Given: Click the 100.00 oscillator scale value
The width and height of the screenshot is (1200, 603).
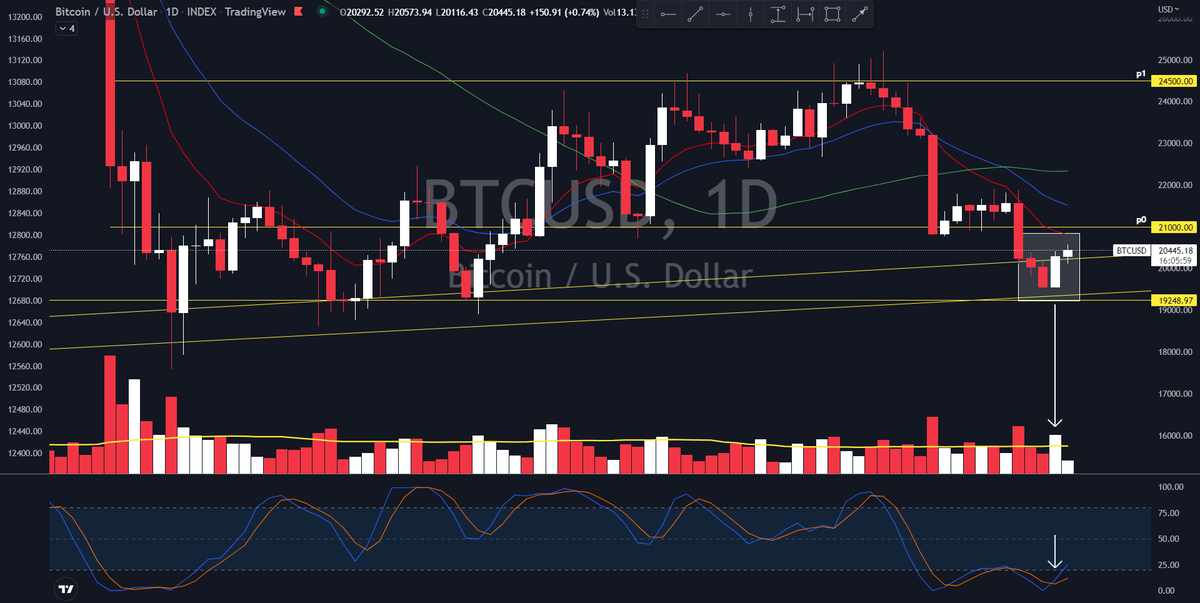Looking at the screenshot, I should [x=1169, y=487].
